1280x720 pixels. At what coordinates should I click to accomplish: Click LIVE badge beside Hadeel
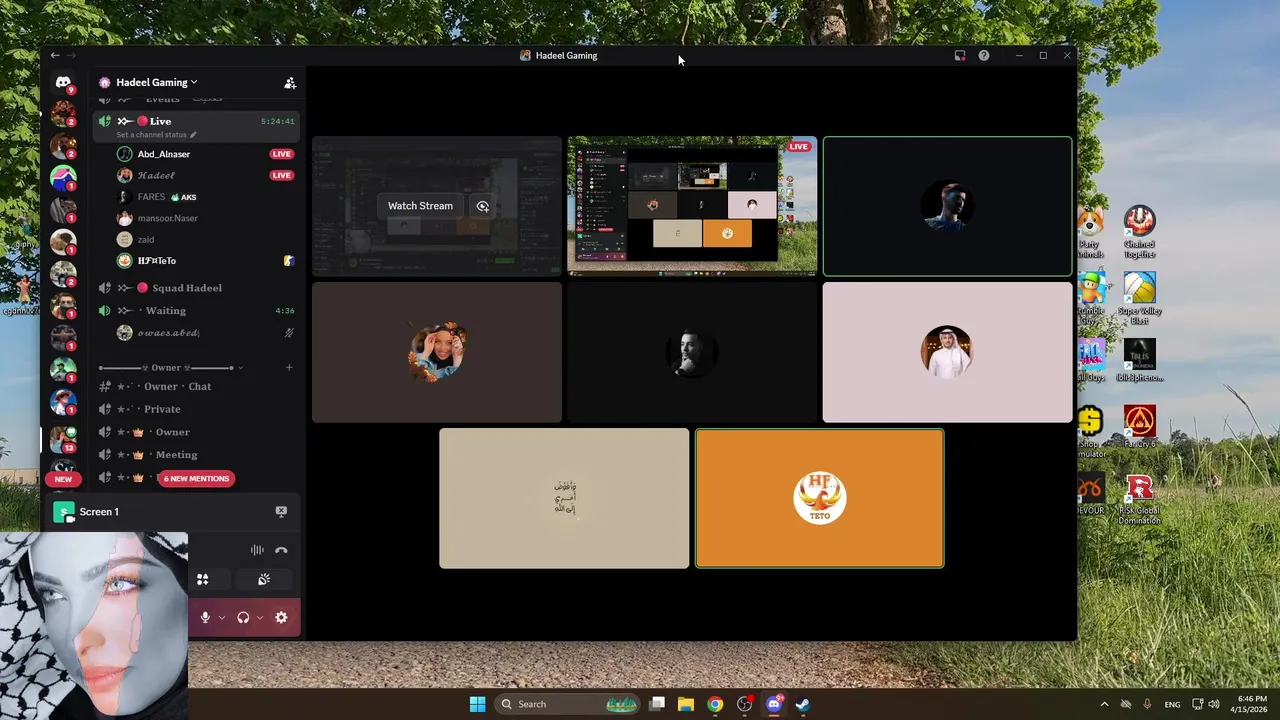tap(282, 175)
